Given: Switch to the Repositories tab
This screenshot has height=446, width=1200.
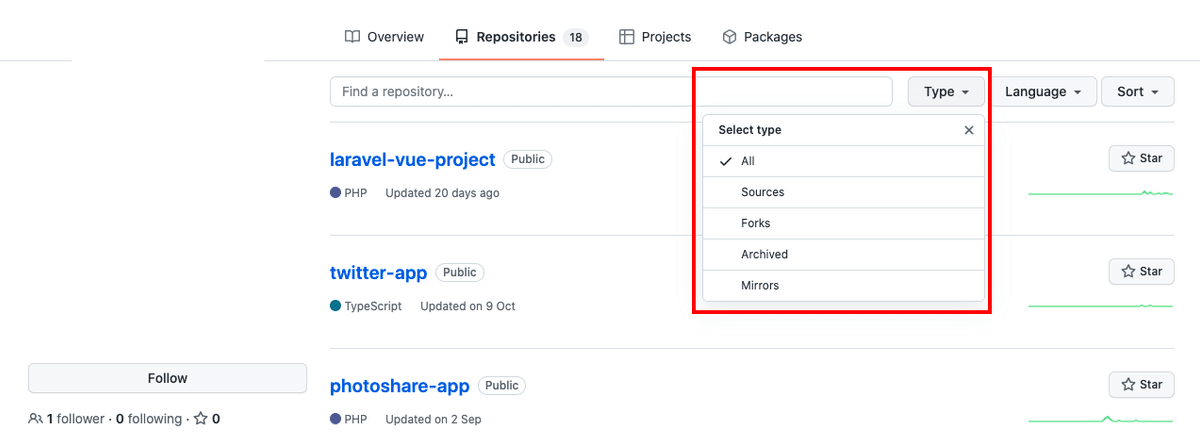Looking at the screenshot, I should click(521, 37).
